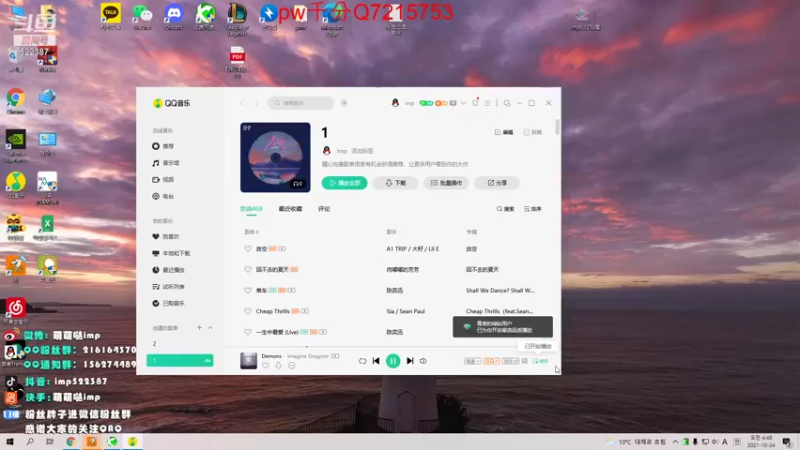Pause playback with the green pause button
Viewport: 800px width, 450px height.
tap(393, 361)
